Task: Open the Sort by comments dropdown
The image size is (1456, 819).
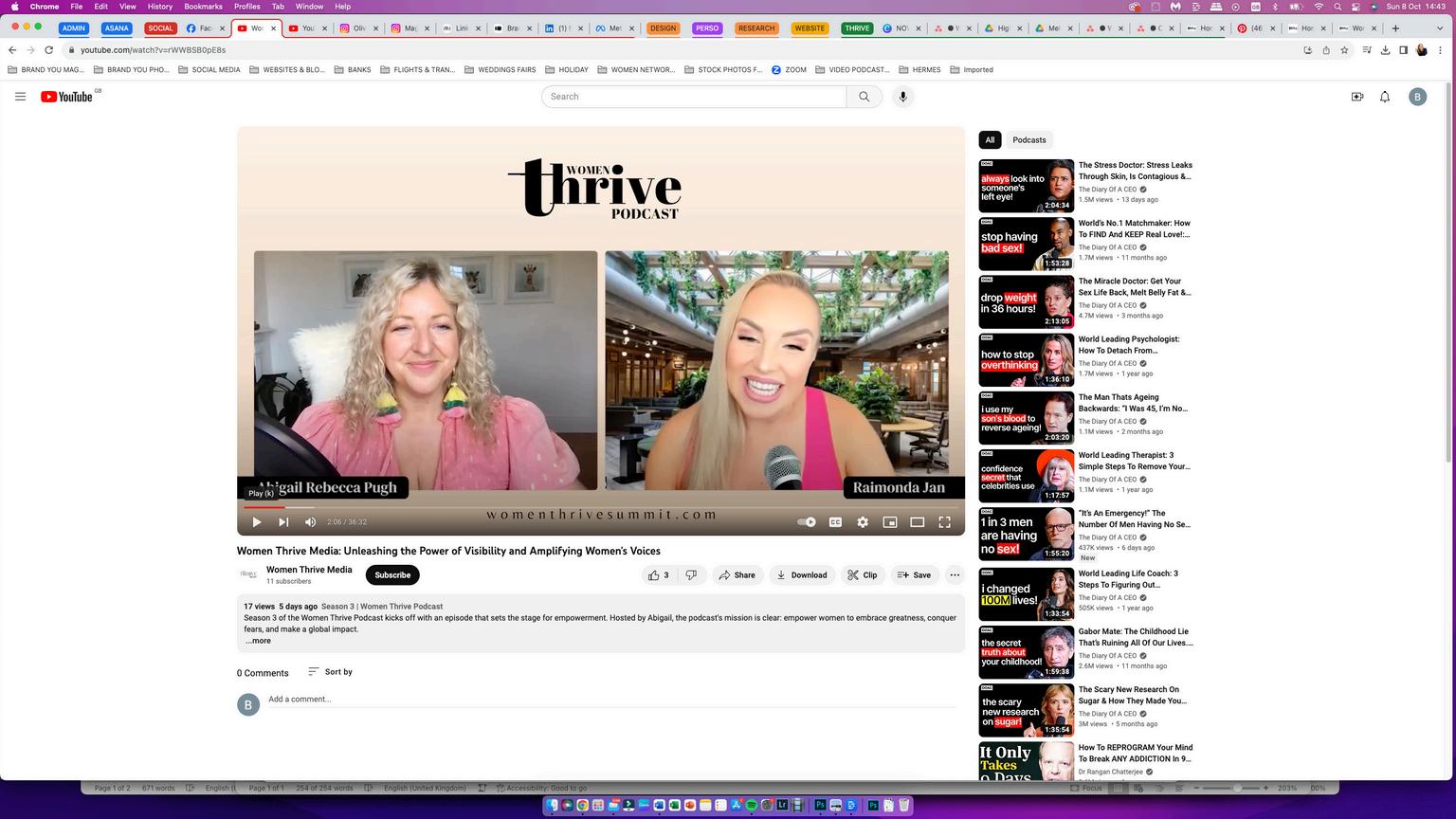Action: click(330, 672)
